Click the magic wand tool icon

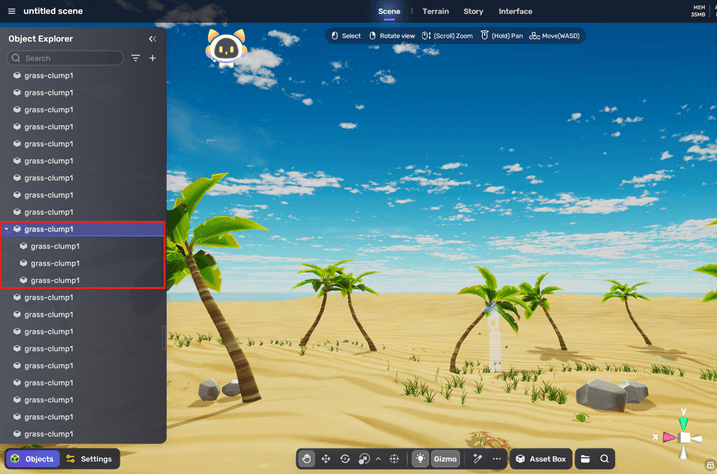(x=478, y=459)
